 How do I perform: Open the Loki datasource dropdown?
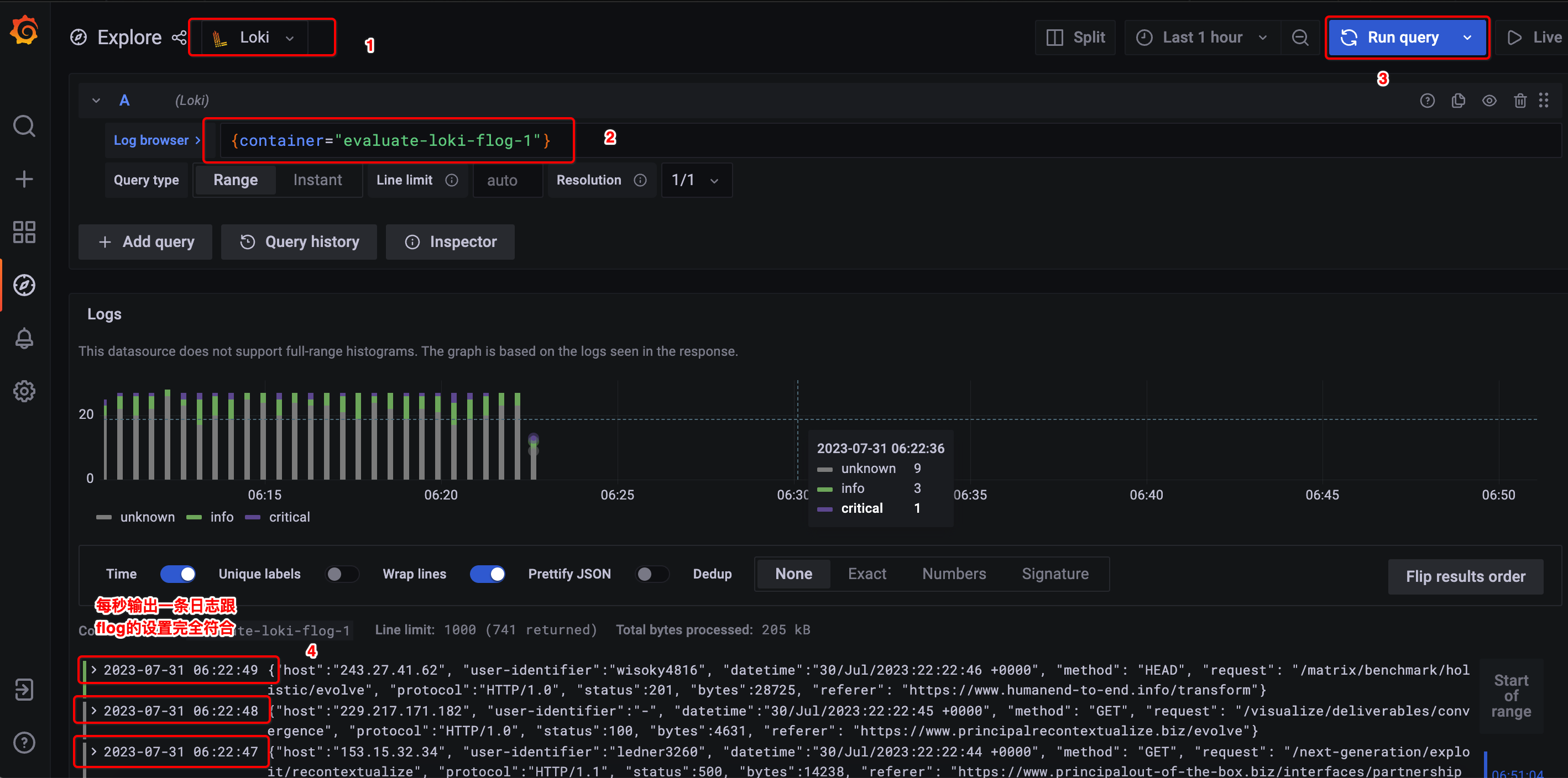(x=255, y=38)
